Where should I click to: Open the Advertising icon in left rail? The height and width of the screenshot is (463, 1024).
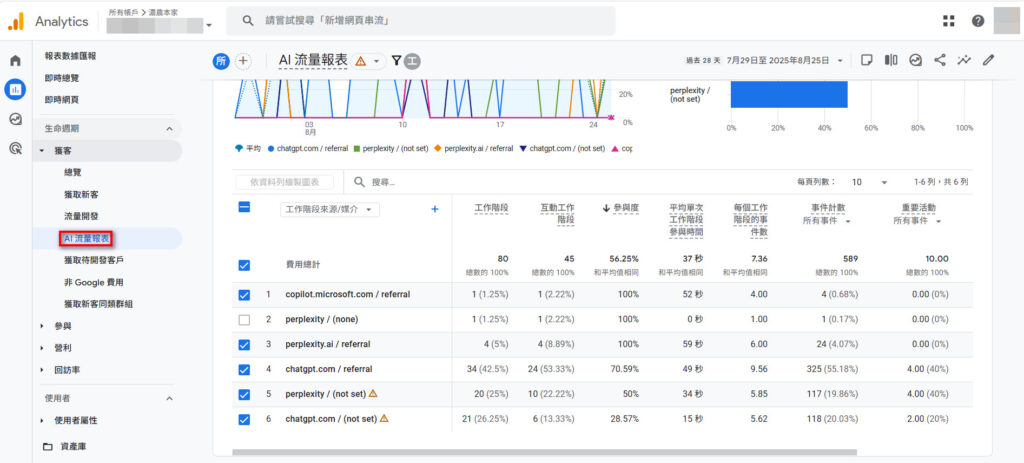[x=15, y=149]
